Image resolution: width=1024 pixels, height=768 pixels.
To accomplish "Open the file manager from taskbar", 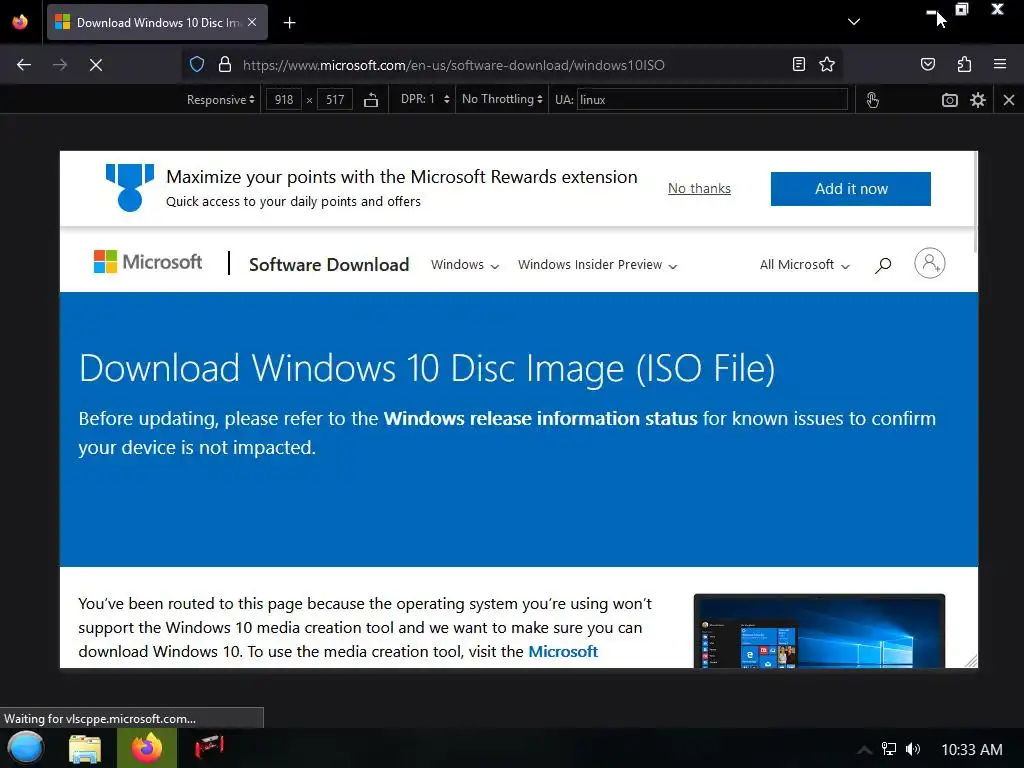I will (x=85, y=749).
